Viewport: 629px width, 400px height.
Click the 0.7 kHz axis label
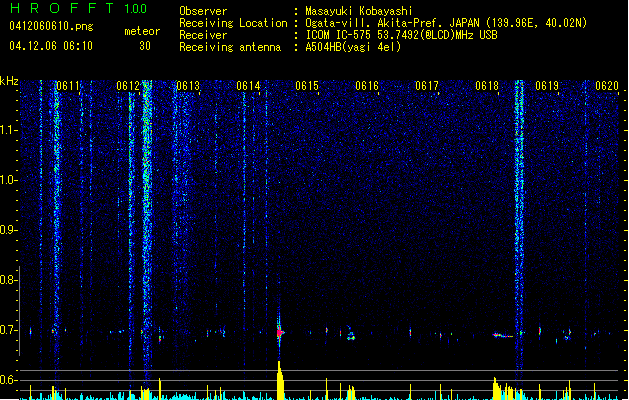pos(8,330)
